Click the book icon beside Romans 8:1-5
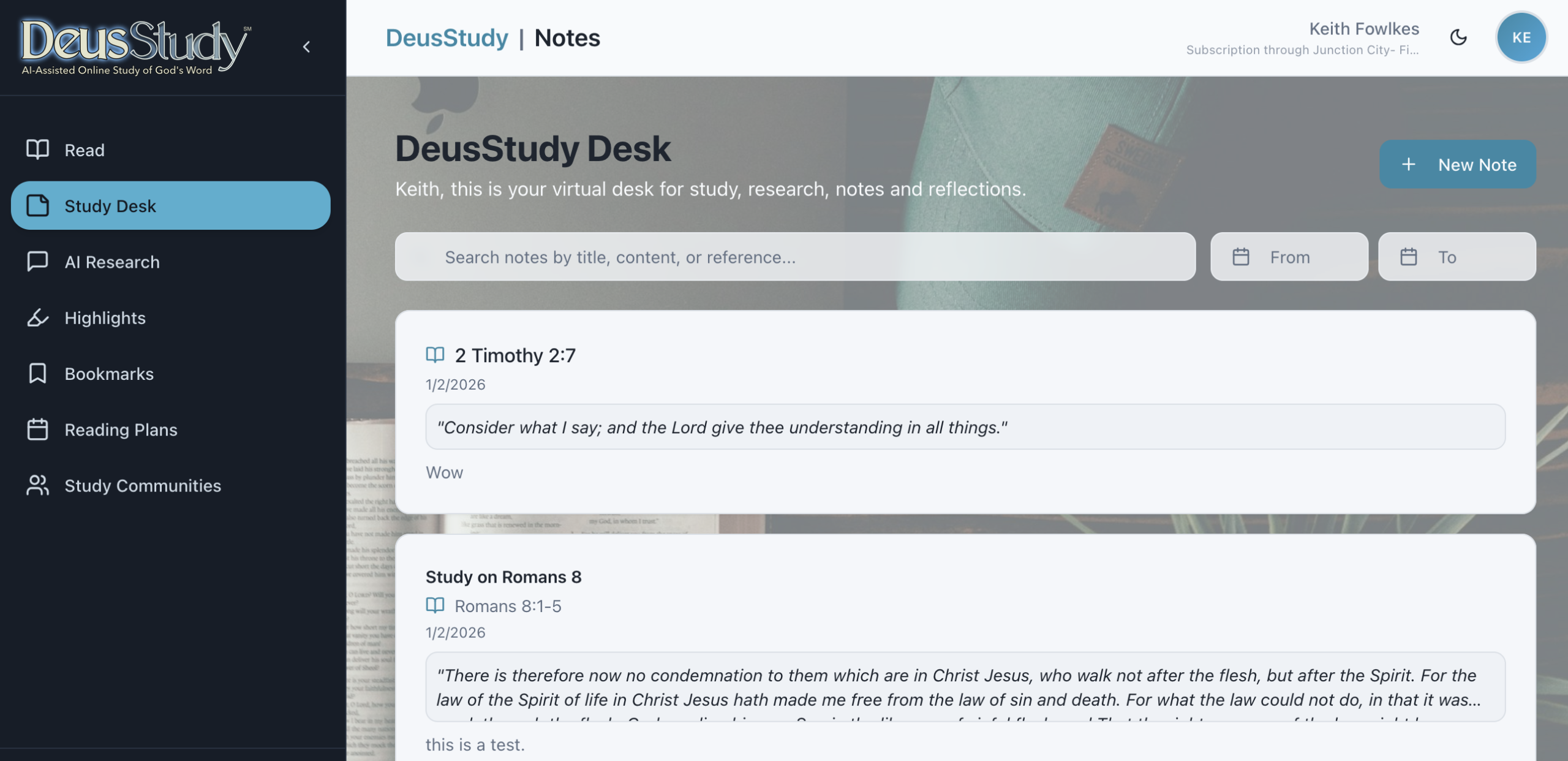1568x761 pixels. click(435, 605)
